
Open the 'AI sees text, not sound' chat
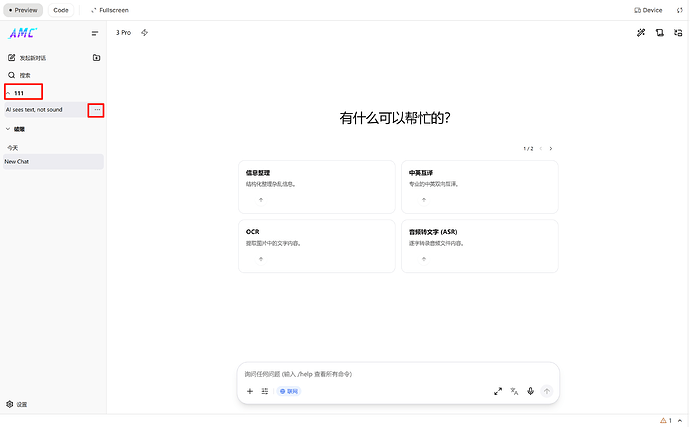tap(44, 110)
